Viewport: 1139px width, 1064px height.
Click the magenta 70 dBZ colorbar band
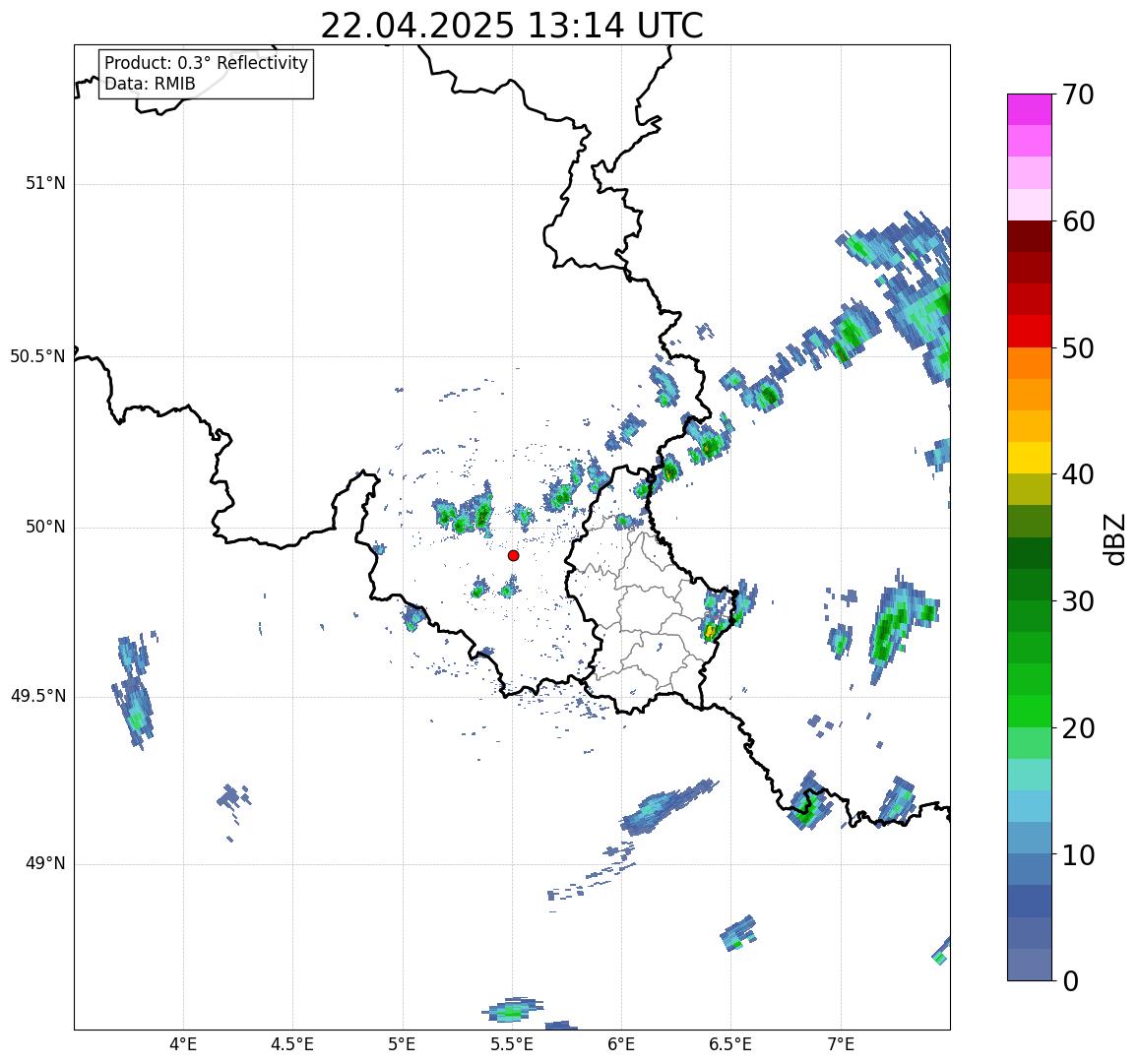click(1030, 109)
